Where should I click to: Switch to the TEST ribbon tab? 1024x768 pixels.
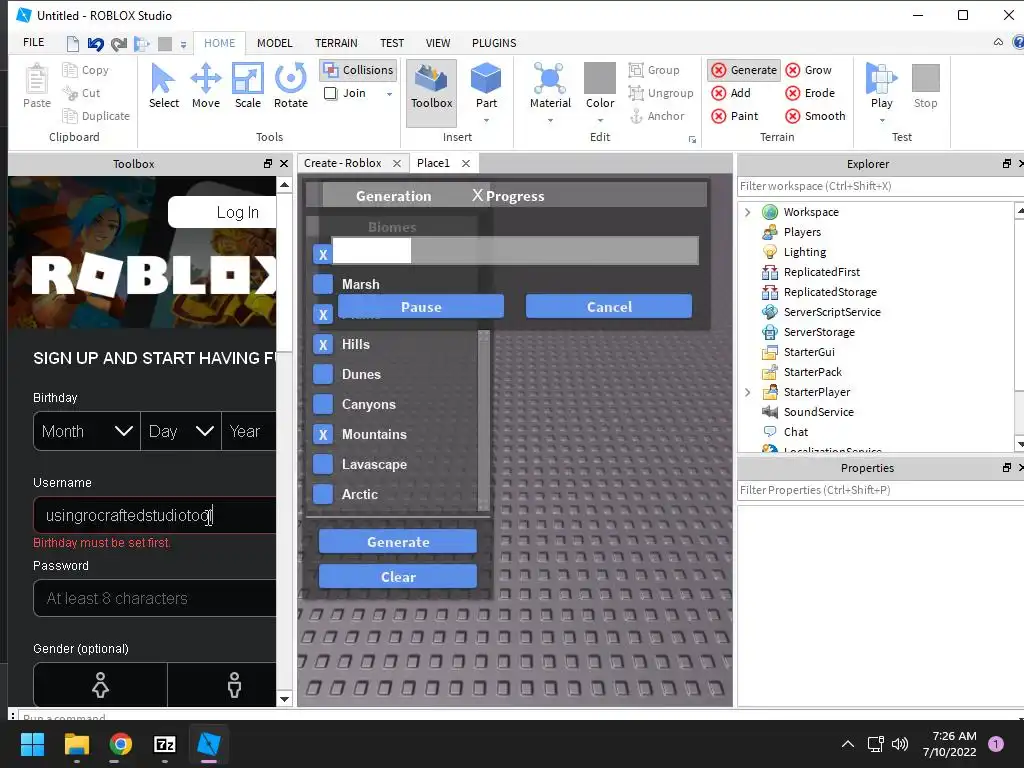392,43
